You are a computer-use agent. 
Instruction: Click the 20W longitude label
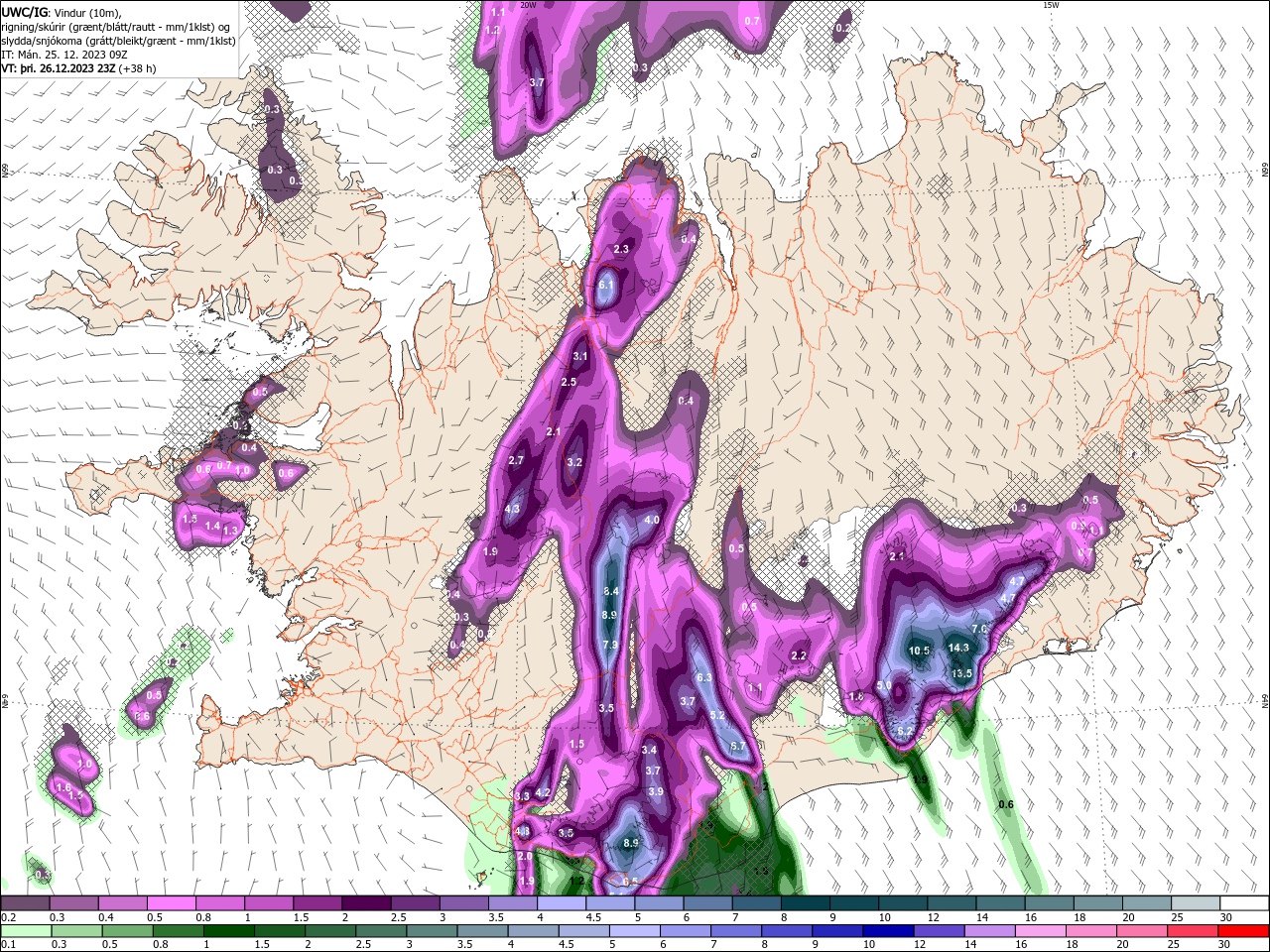click(528, 5)
